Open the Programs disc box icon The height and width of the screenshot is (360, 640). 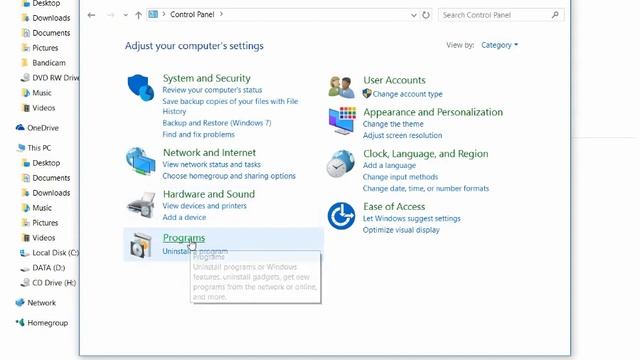141,245
